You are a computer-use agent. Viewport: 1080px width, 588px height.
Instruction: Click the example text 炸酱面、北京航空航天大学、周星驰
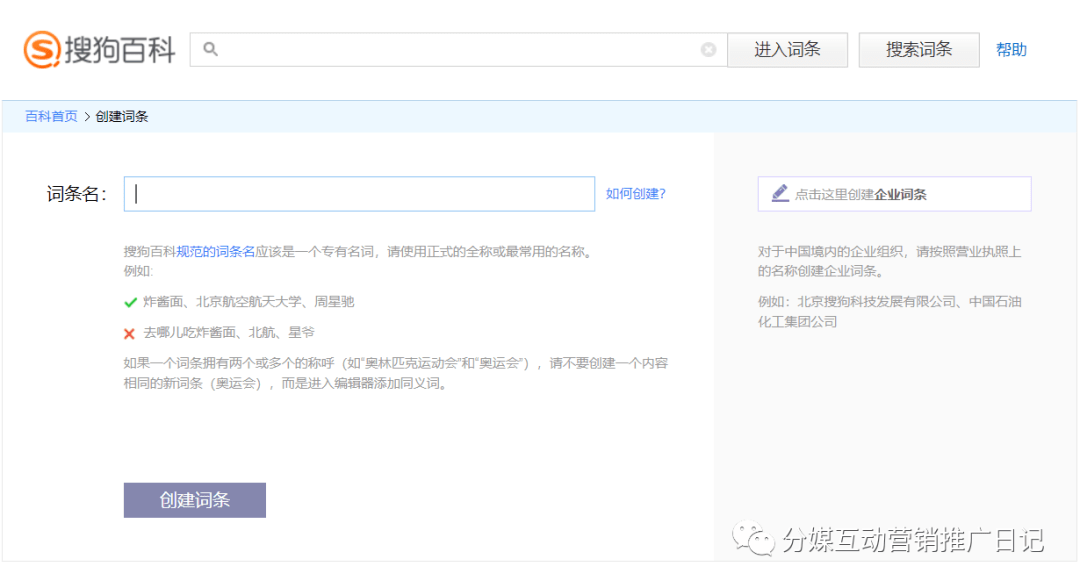click(249, 302)
